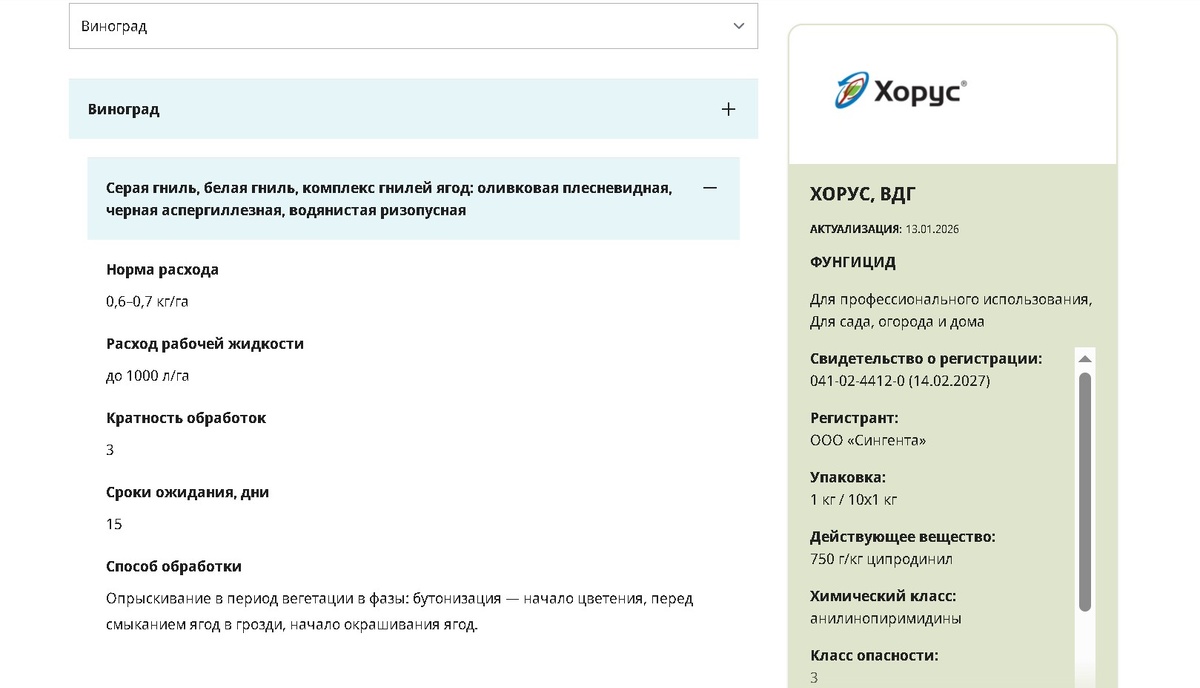Click the Виноград accordion header text

[x=124, y=109]
